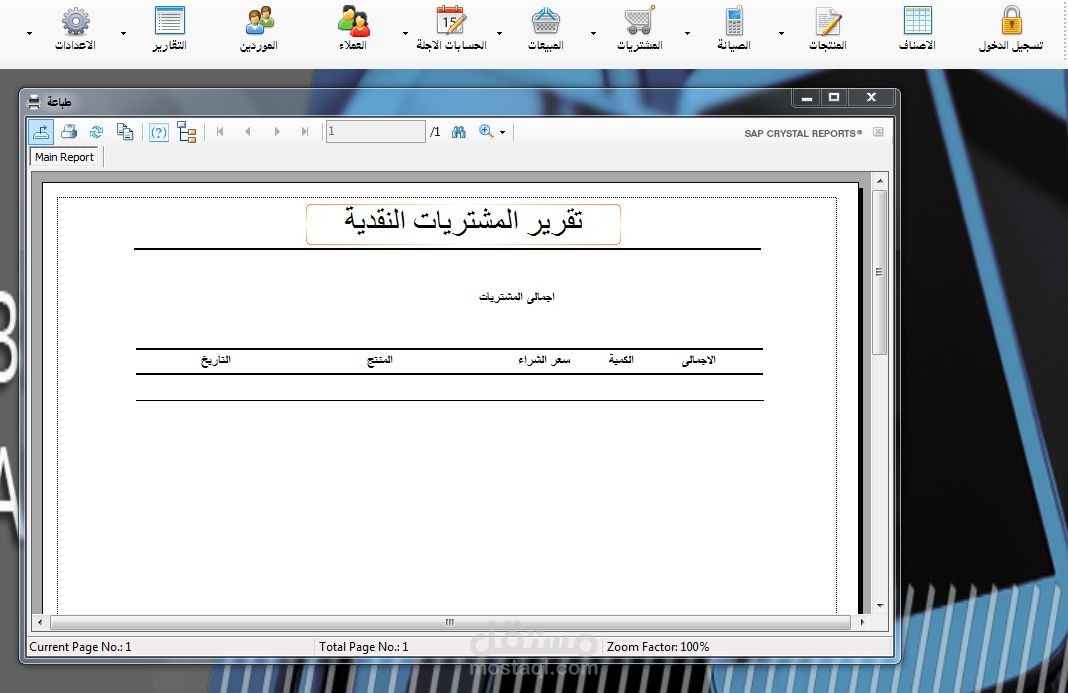Expand the الاعدادات dropdown arrow

coord(29,33)
